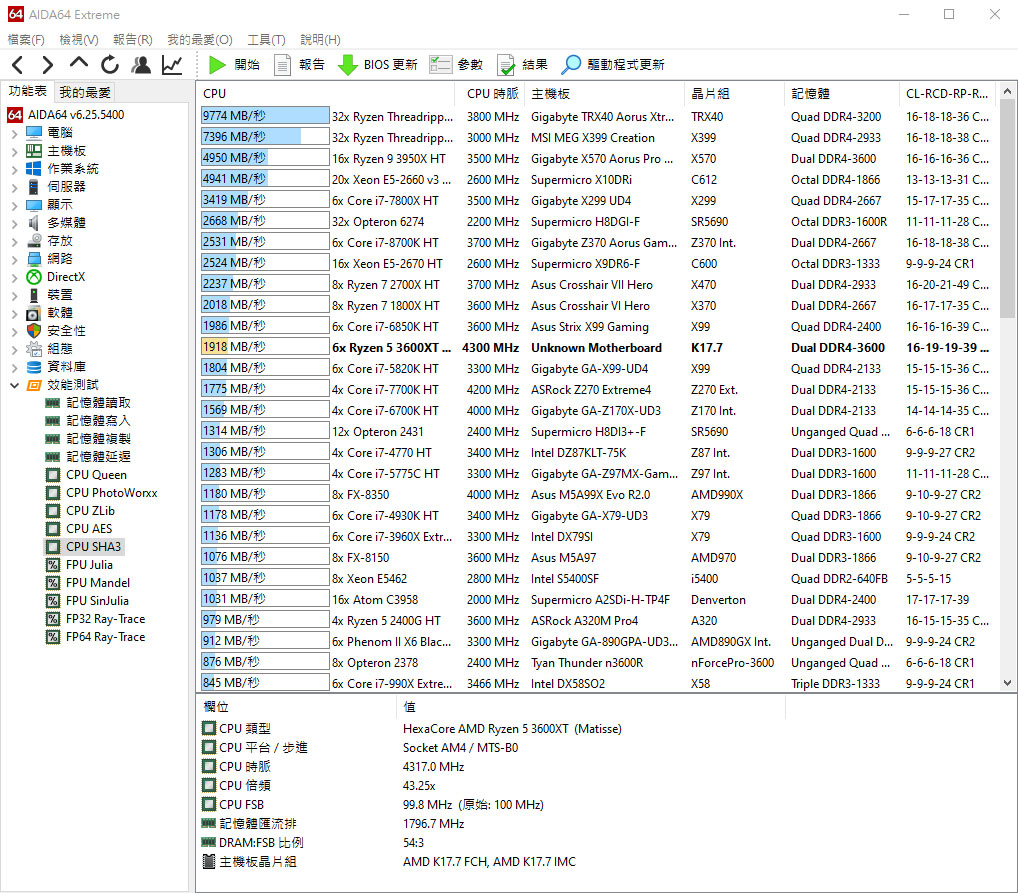Click the Forward navigation arrow
The height and width of the screenshot is (893, 1018).
click(47, 65)
